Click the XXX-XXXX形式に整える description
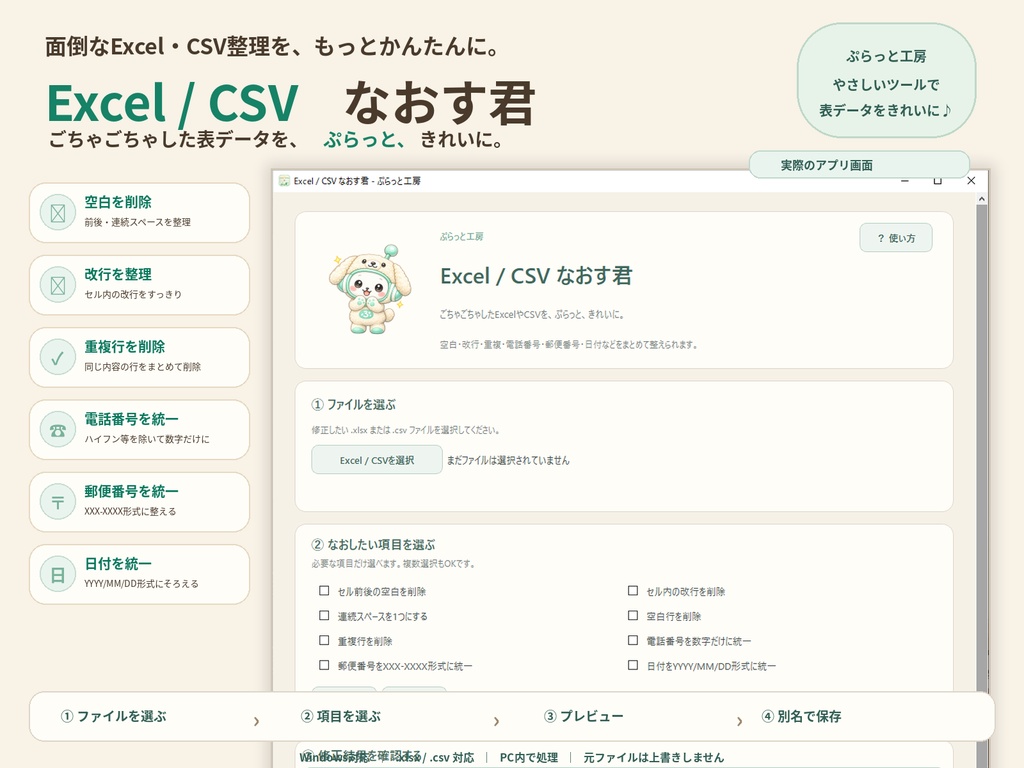 (130, 511)
